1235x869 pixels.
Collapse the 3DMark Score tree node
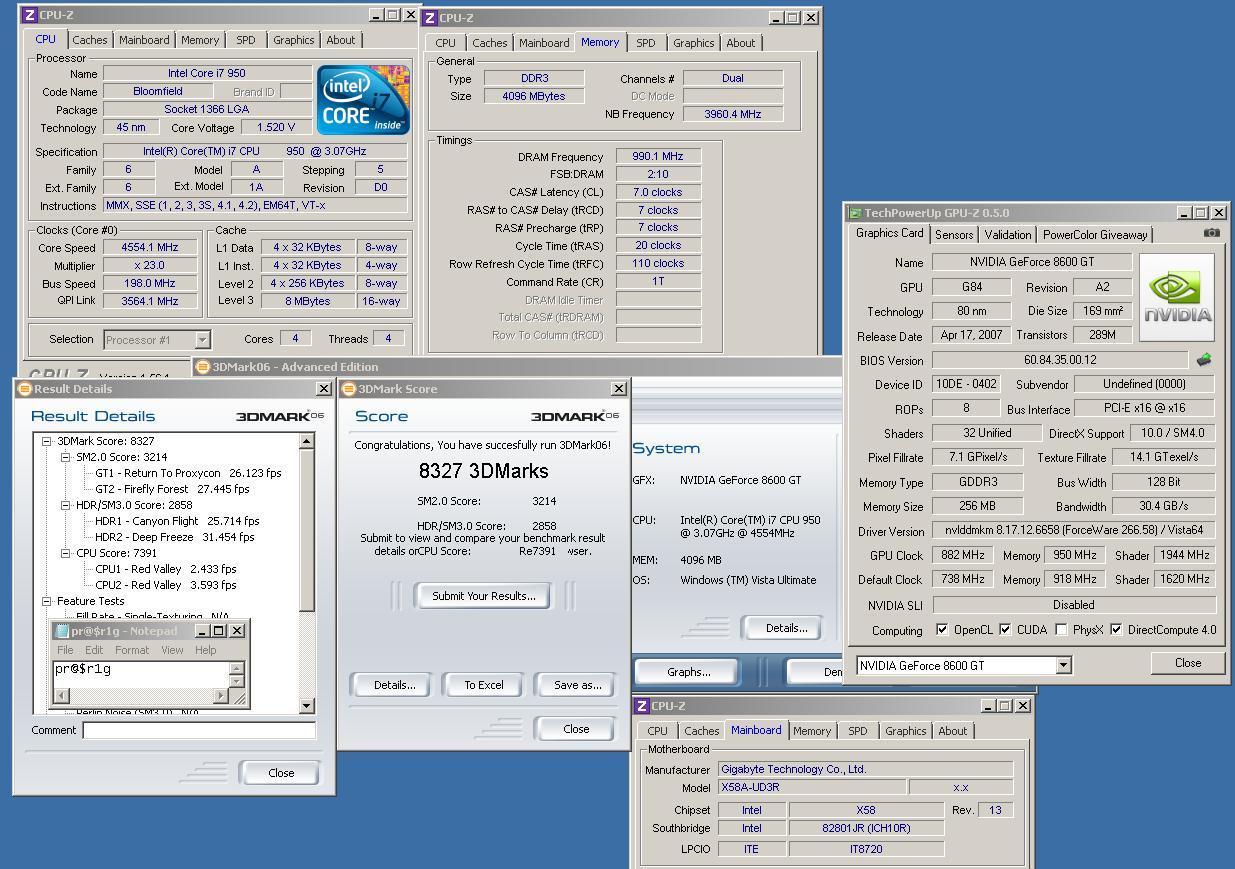pyautogui.click(x=46, y=441)
